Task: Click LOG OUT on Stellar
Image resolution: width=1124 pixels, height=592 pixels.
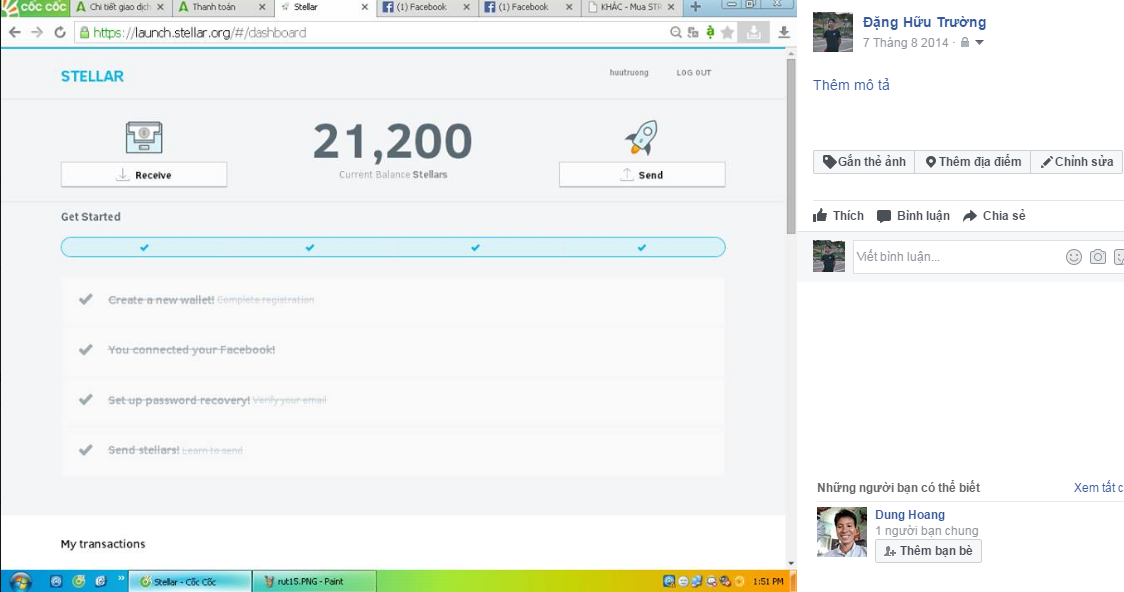Action: point(694,72)
